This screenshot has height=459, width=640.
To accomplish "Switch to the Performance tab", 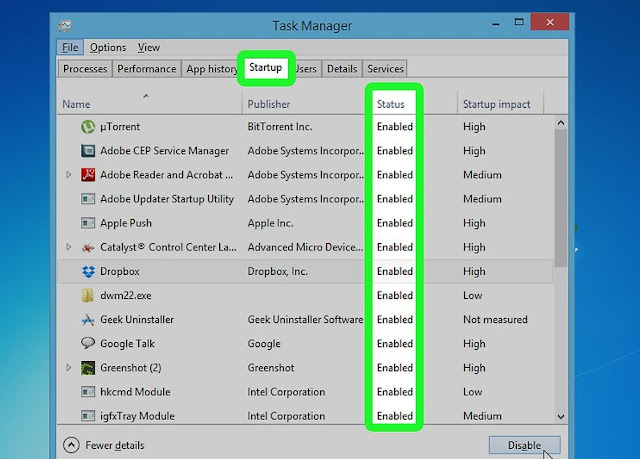I will 146,69.
